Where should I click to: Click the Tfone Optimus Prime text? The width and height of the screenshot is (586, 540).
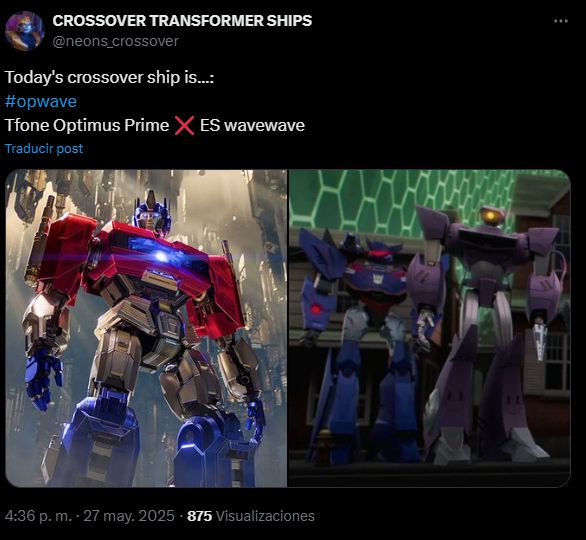tap(87, 125)
